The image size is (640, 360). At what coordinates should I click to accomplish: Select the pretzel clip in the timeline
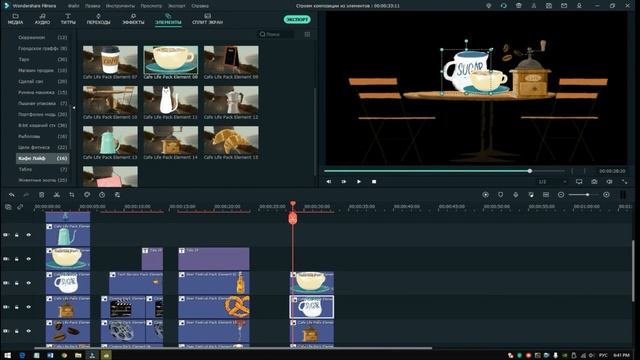pos(214,307)
